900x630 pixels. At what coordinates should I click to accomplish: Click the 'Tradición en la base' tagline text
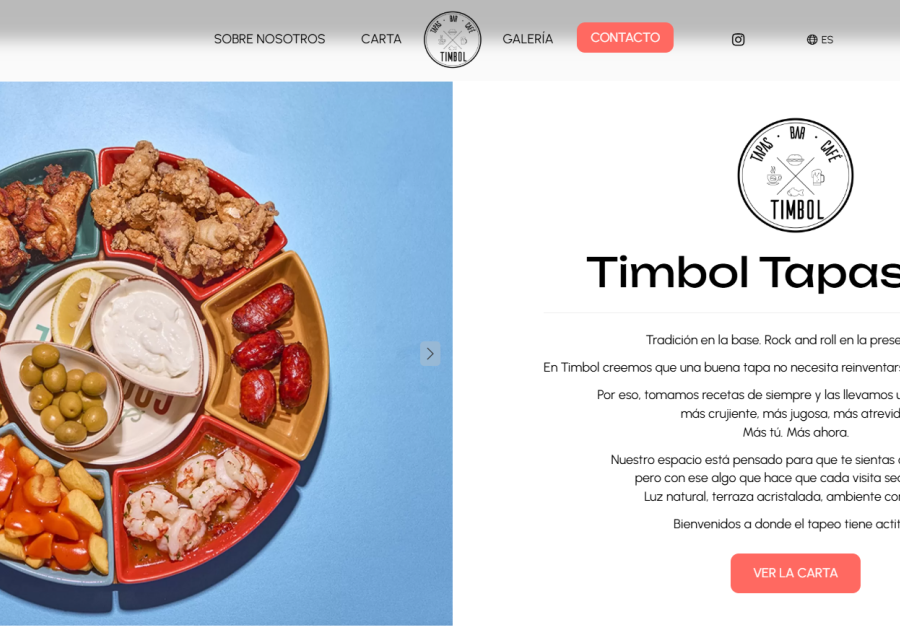[773, 340]
